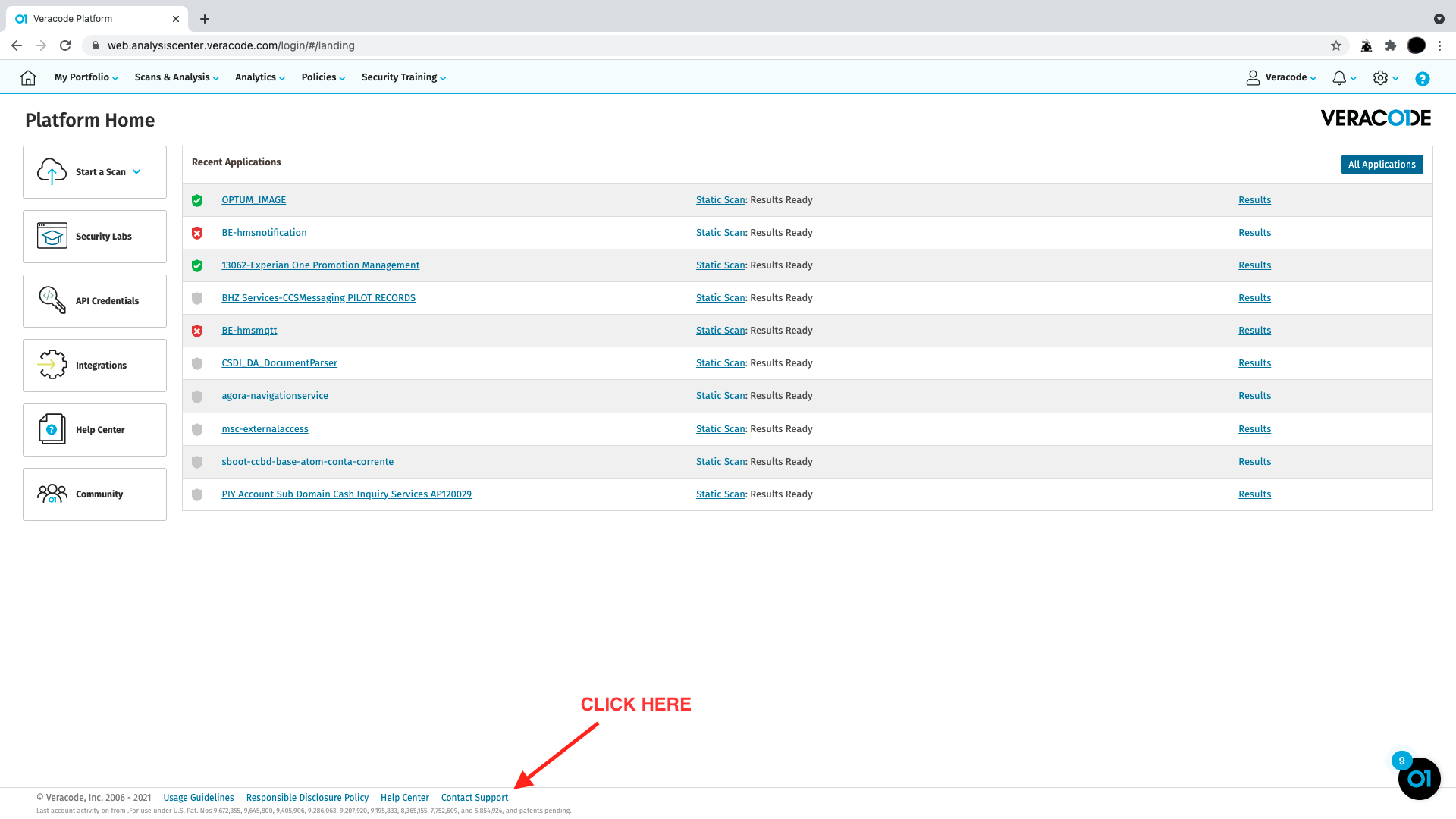
Task: Click the green shield icon for OPTUM_IMAGE
Action: [x=197, y=200]
